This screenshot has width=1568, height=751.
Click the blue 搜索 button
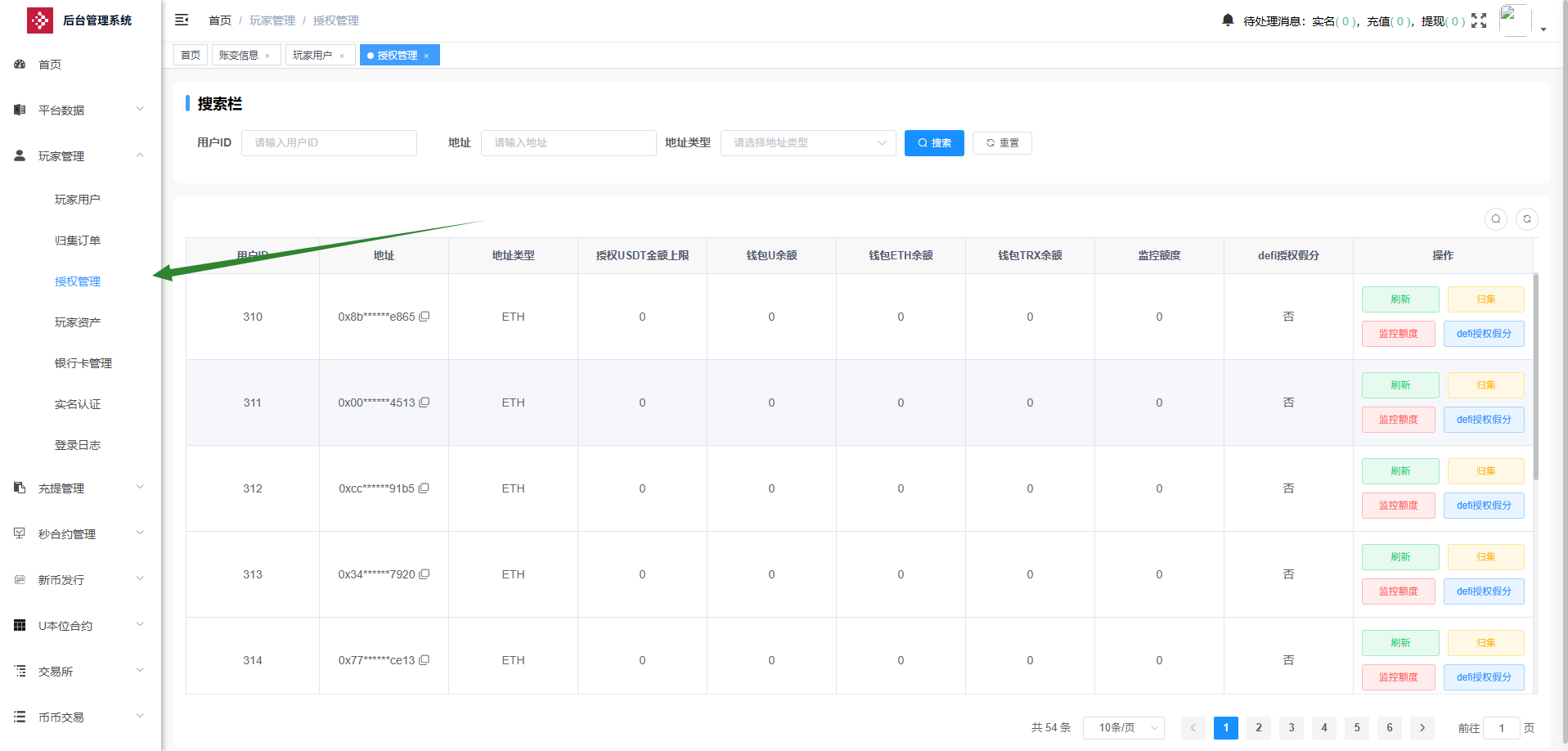(934, 143)
